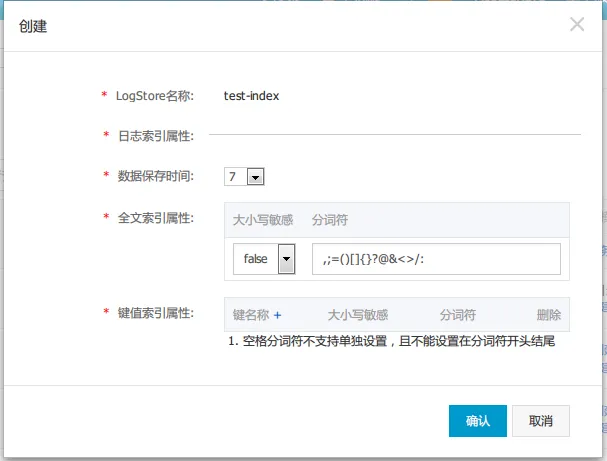Click the 大小写敏感 header in 键值索引属性 table
The image size is (607, 461).
[358, 315]
